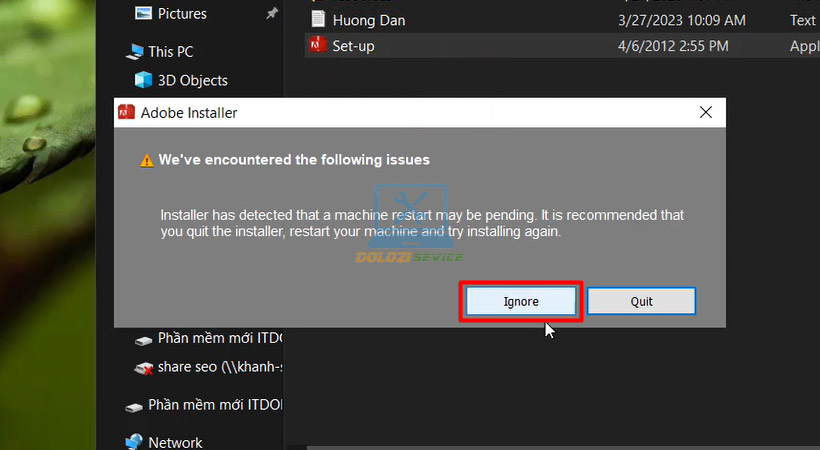Viewport: 820px width, 450px height.
Task: Click the Network icon in the sidebar
Action: [134, 442]
